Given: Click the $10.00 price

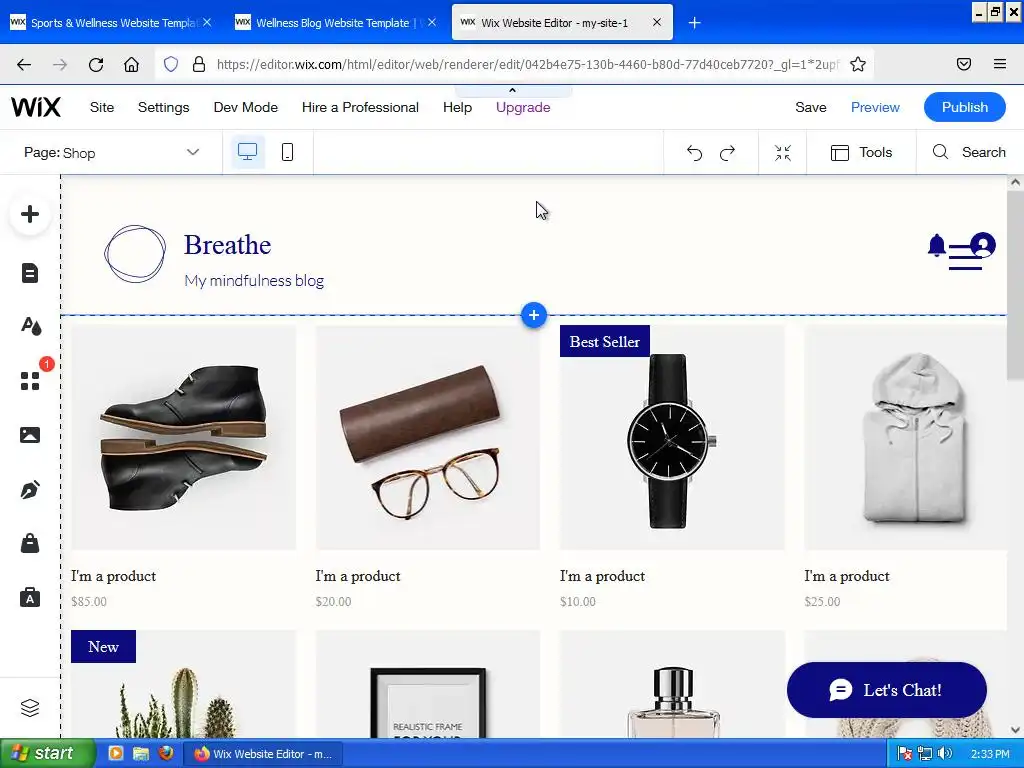Looking at the screenshot, I should click(577, 601).
